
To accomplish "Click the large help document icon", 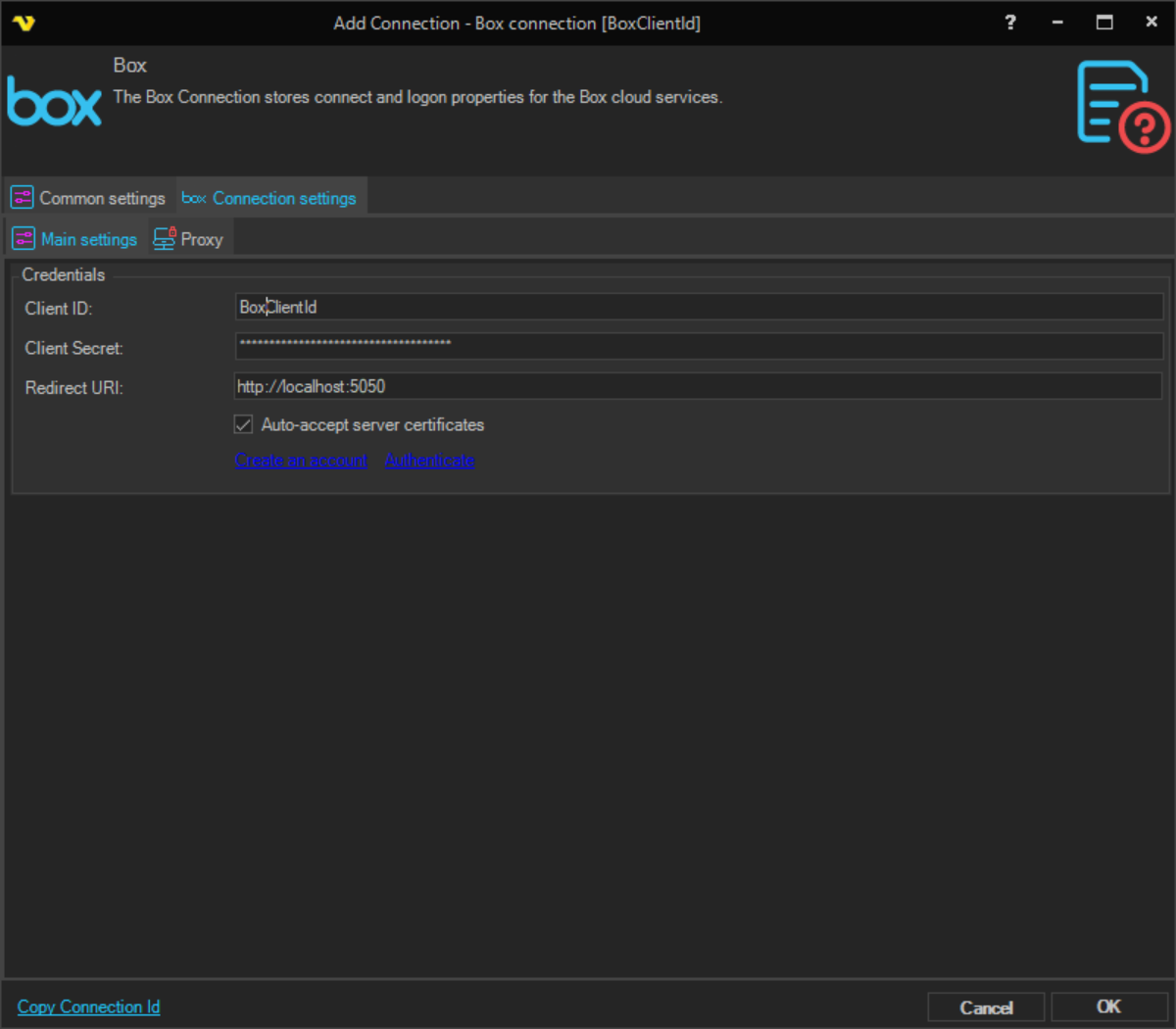I will 1122,107.
